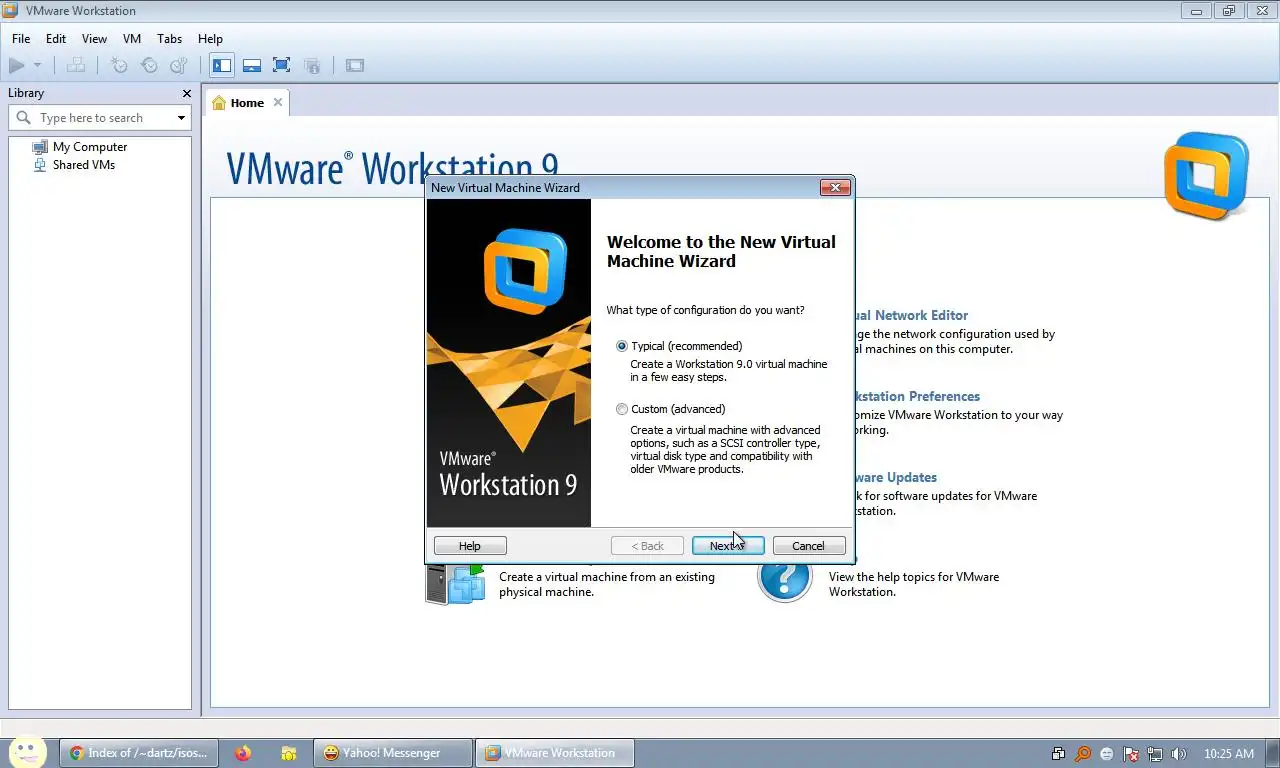
Task: Click the tray flag icon with red X
Action: point(1131,754)
